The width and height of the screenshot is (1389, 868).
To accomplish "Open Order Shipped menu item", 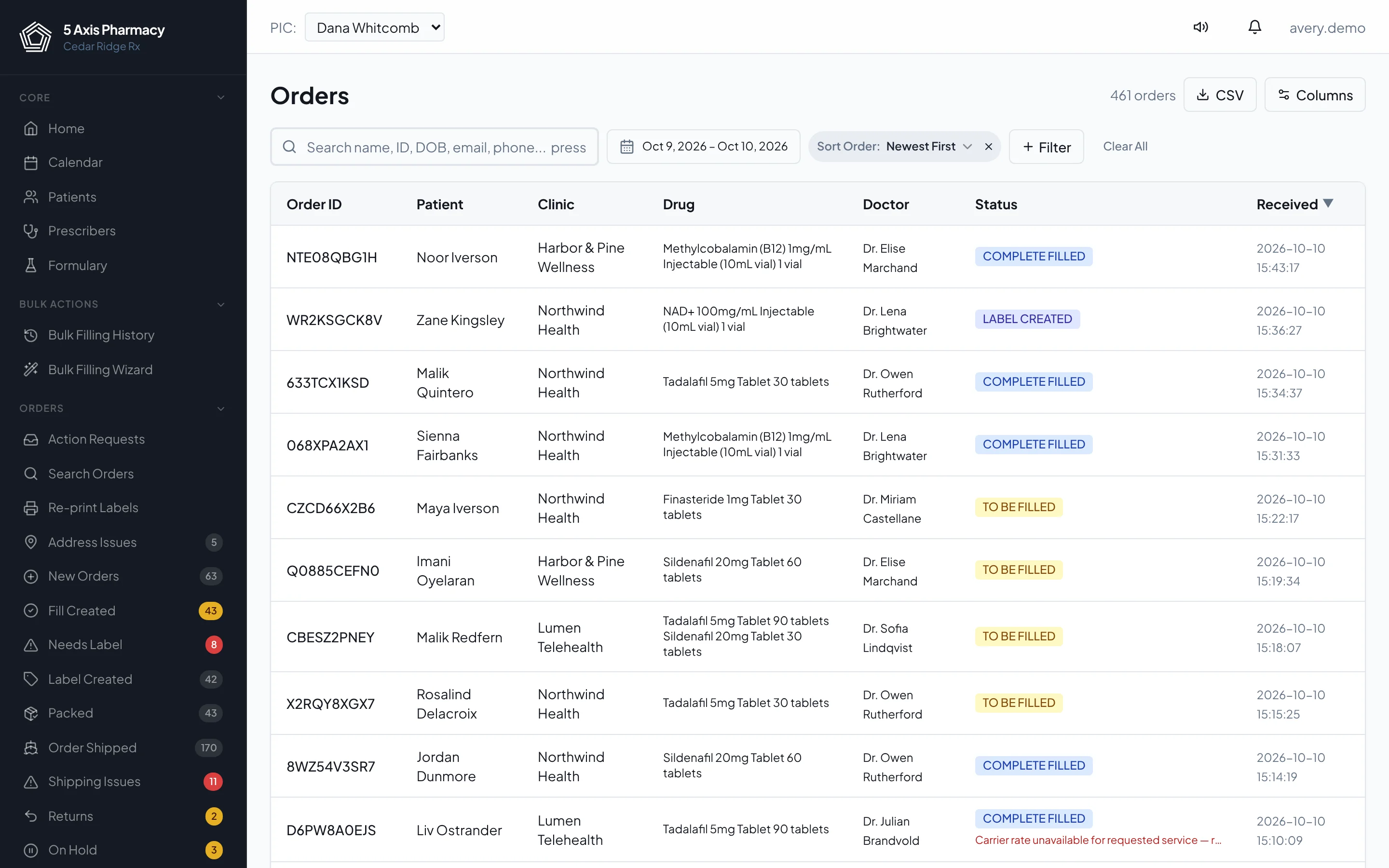I will click(123, 747).
